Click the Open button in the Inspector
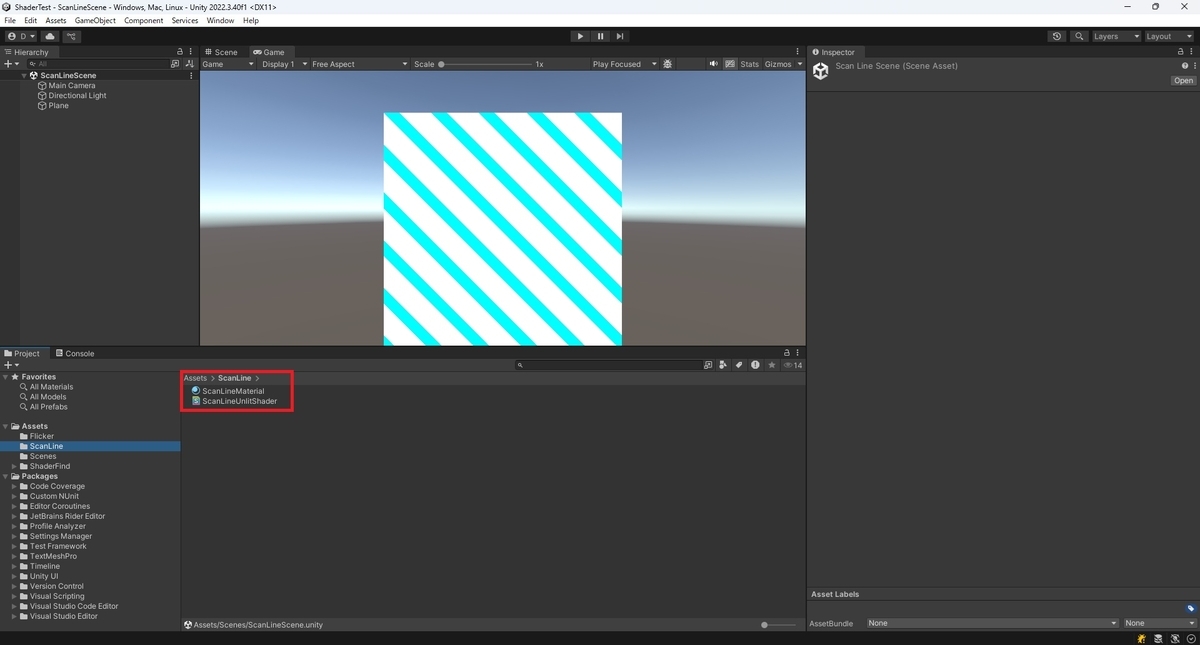Viewport: 1200px width, 645px height. (1183, 80)
